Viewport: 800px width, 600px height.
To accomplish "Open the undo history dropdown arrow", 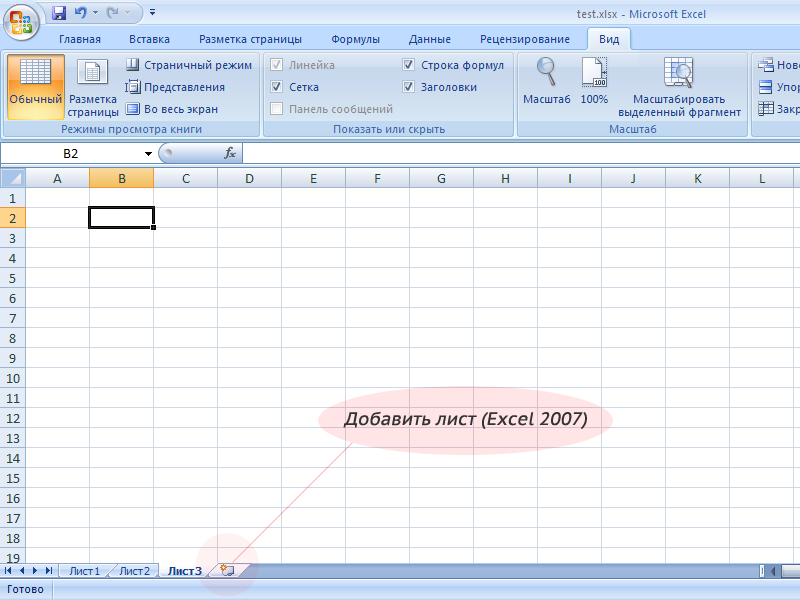I will click(x=95, y=13).
